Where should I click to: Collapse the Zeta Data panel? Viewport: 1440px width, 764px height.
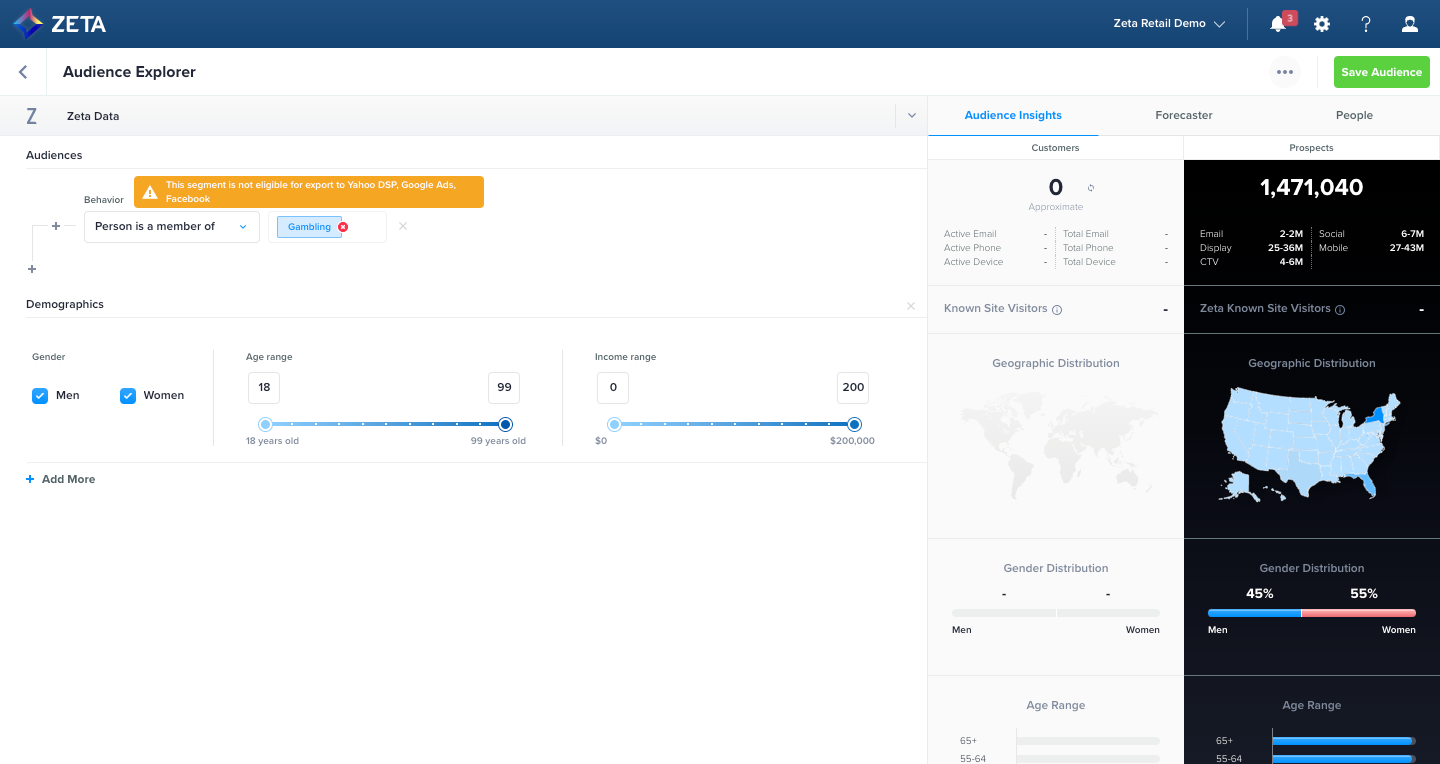[911, 115]
